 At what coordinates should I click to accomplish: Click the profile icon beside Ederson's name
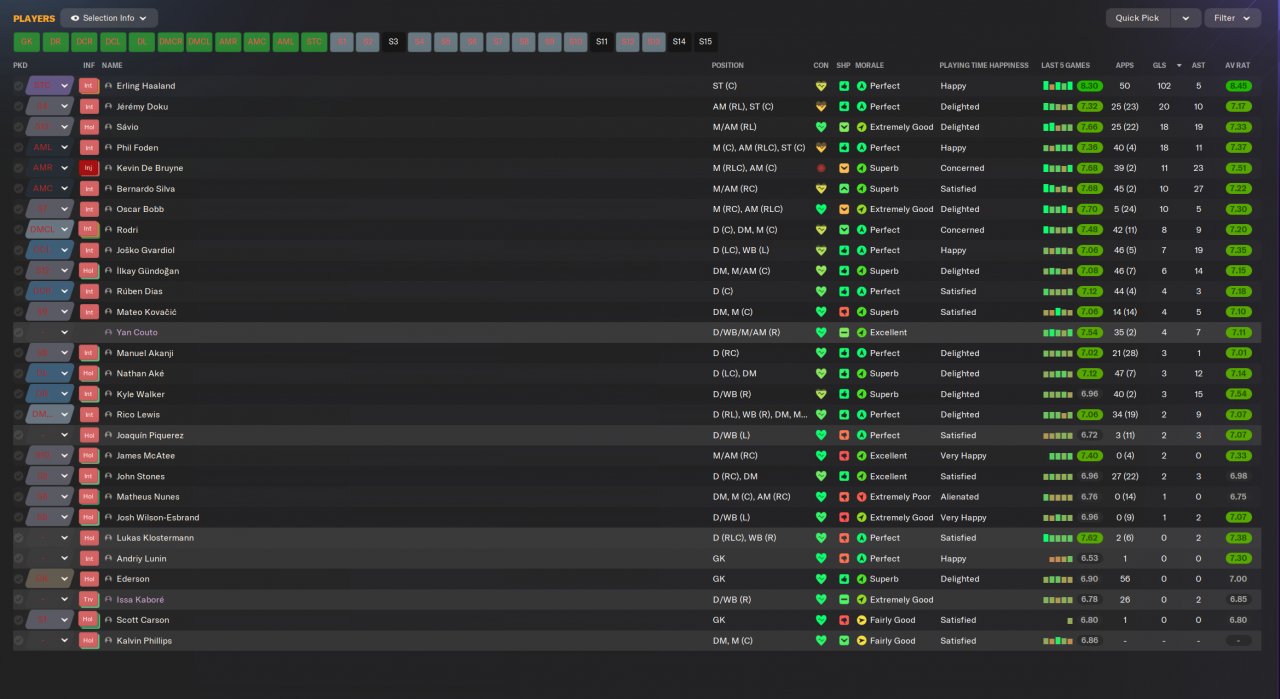pos(109,579)
